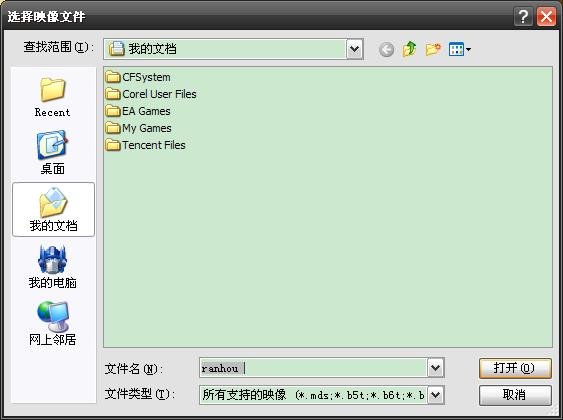
Task: Click the Tencent Files folder icon
Action: click(x=113, y=145)
